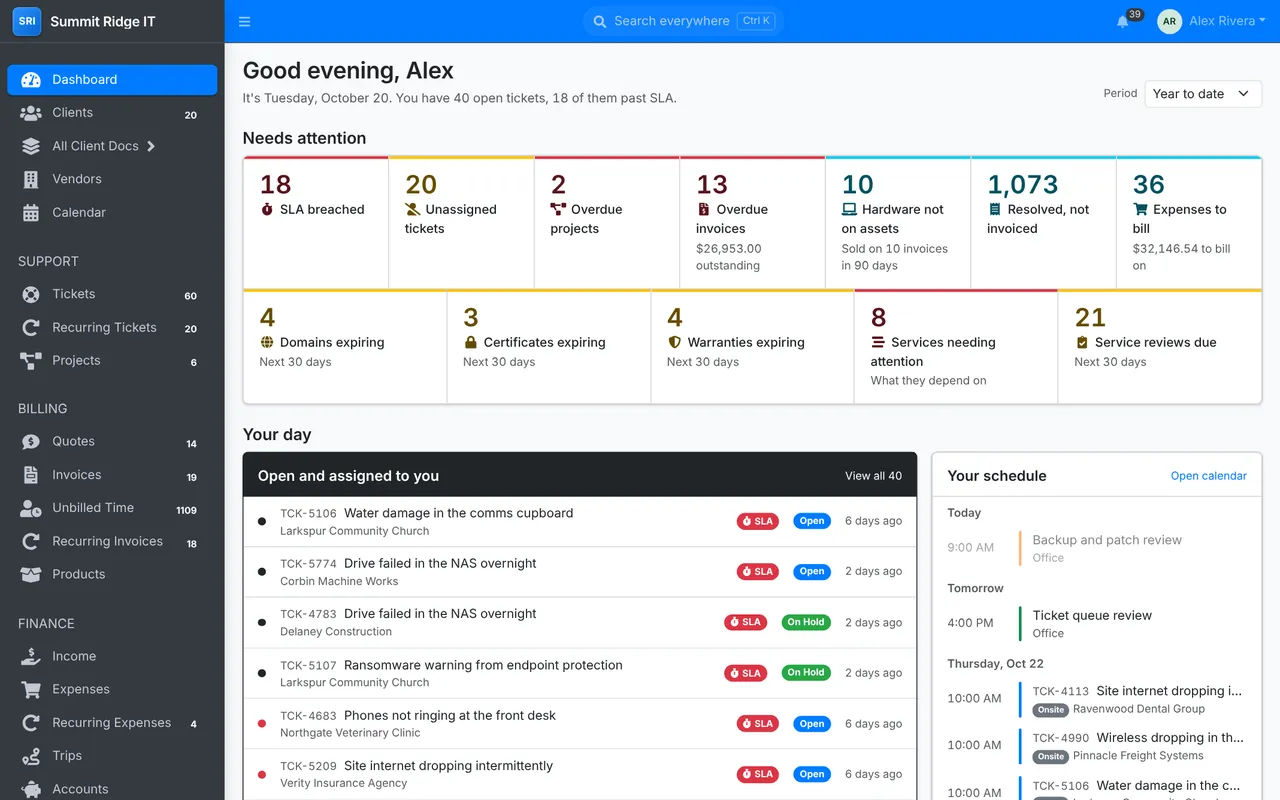Open ticket TCK-5774 for Corbin Machine Works
The height and width of the screenshot is (800, 1280).
[580, 572]
